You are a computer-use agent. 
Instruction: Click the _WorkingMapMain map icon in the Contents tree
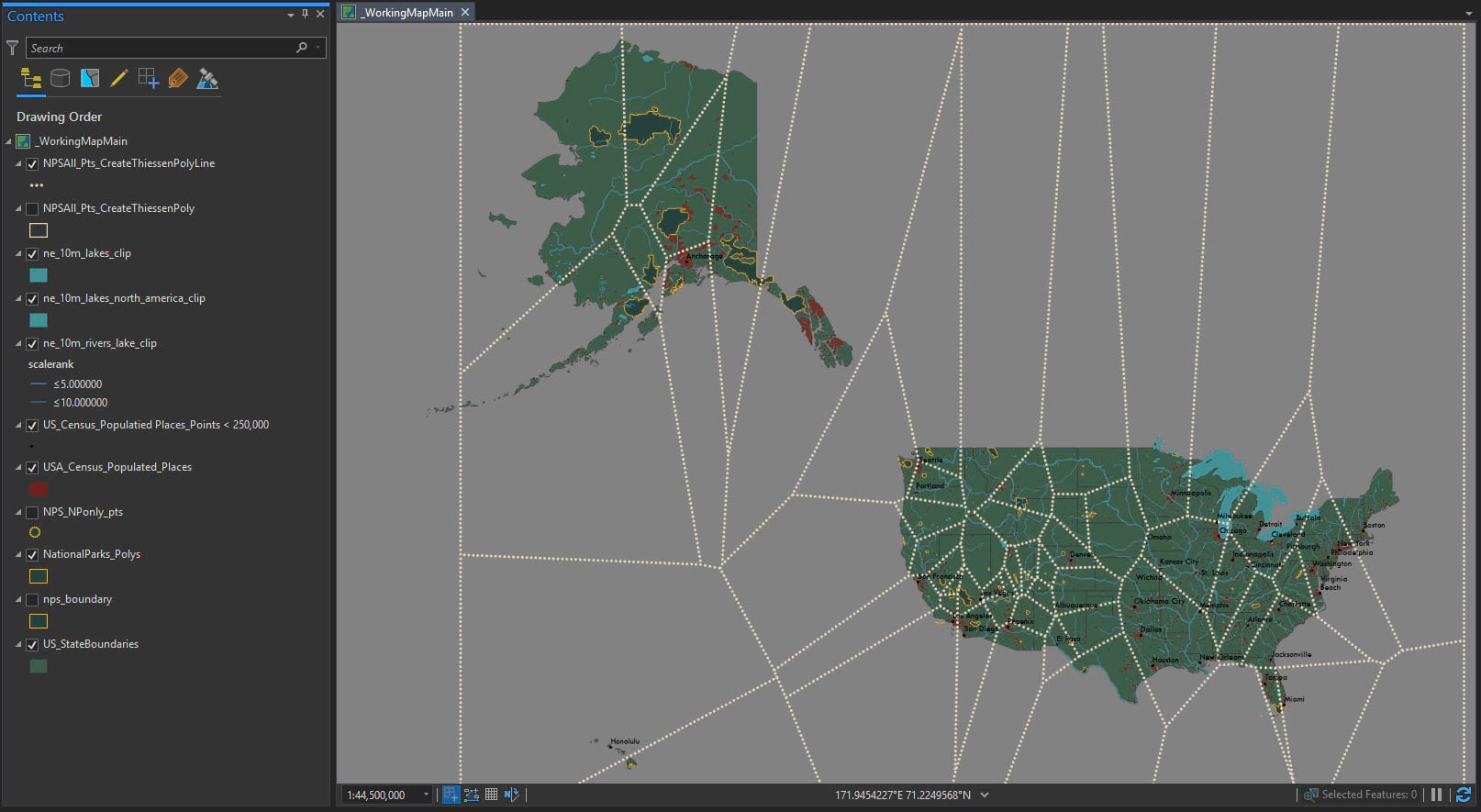pos(23,141)
